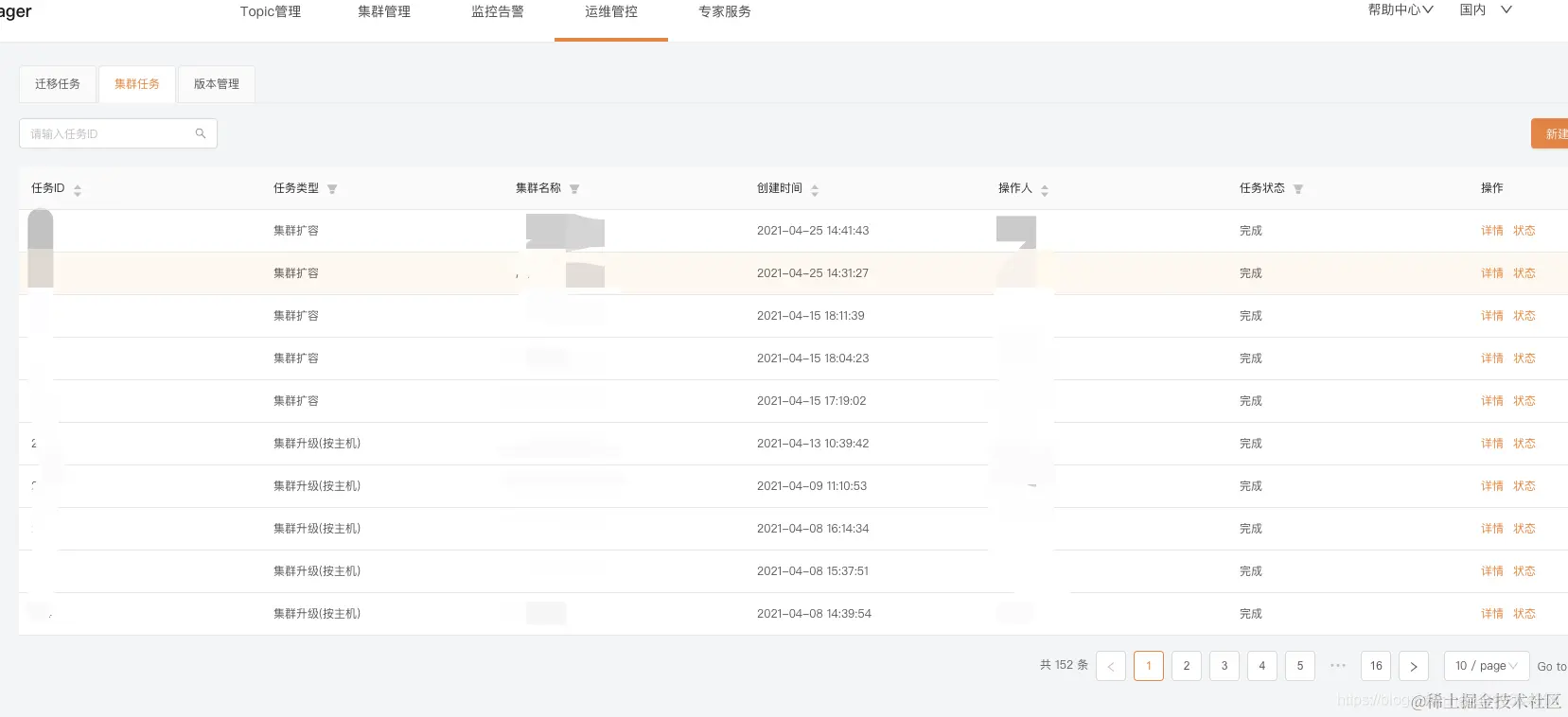This screenshot has width=1568, height=717.
Task: Sort by 创建时间 column arrows
Action: click(x=815, y=189)
